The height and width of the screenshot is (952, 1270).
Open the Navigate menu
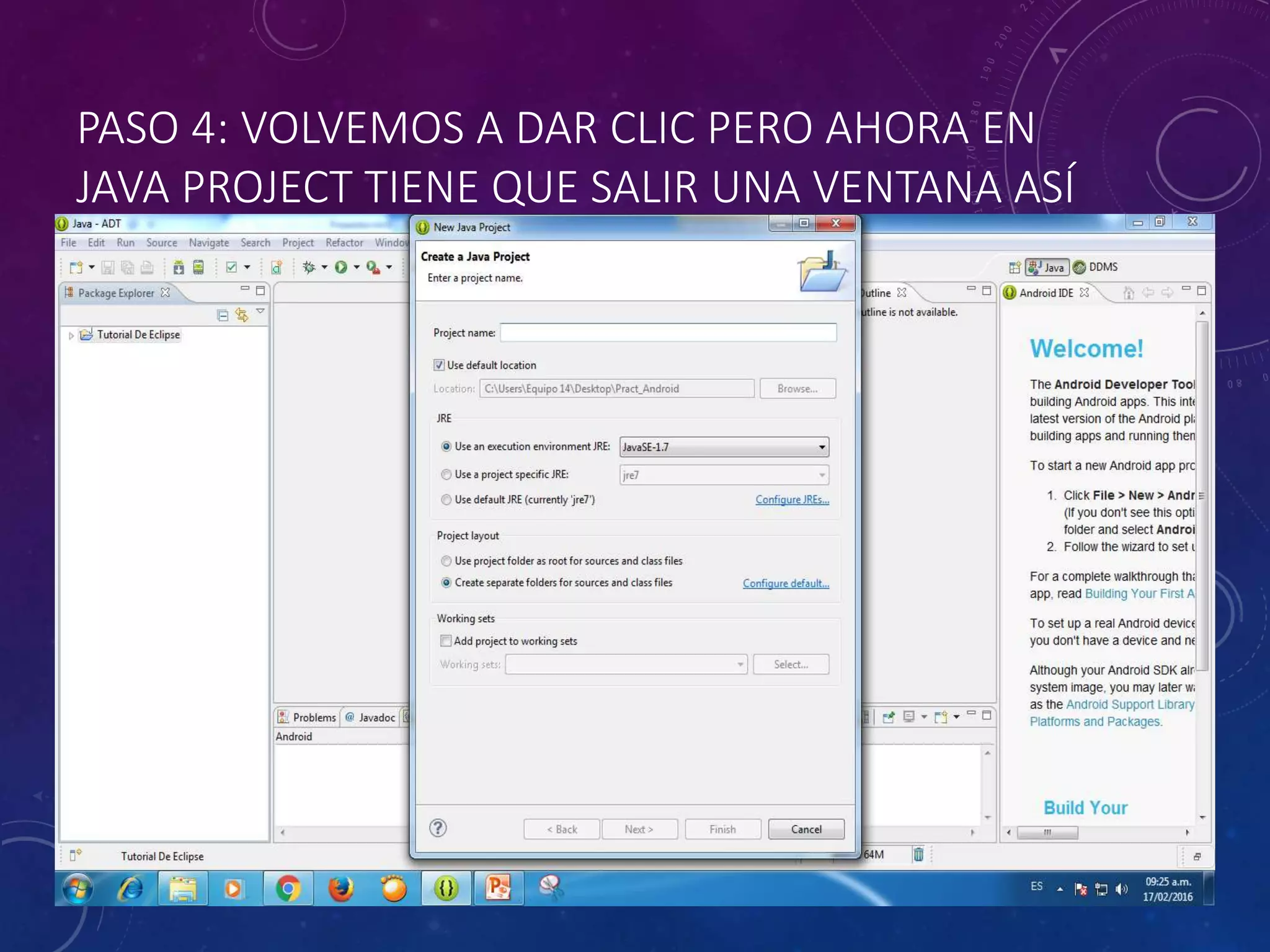(x=209, y=242)
